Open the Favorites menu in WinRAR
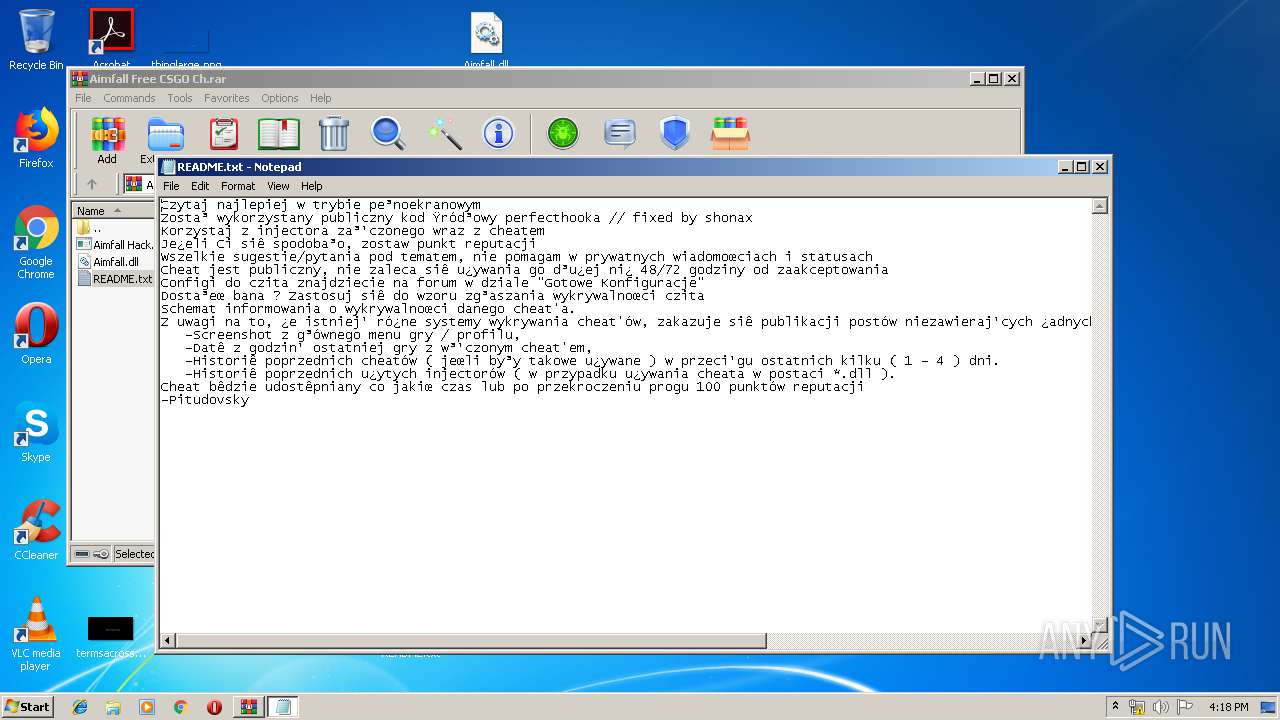1280x720 pixels. point(227,98)
